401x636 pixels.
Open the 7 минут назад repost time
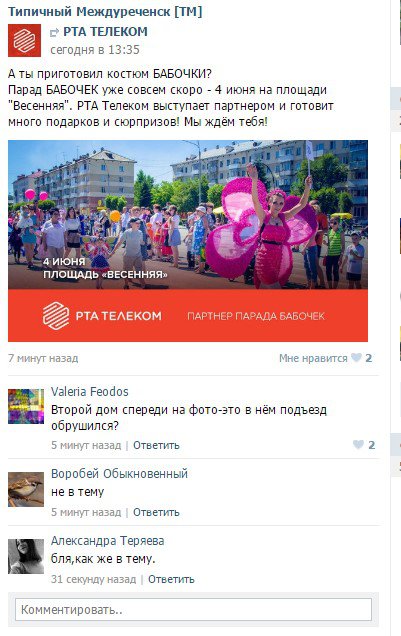[x=43, y=359]
